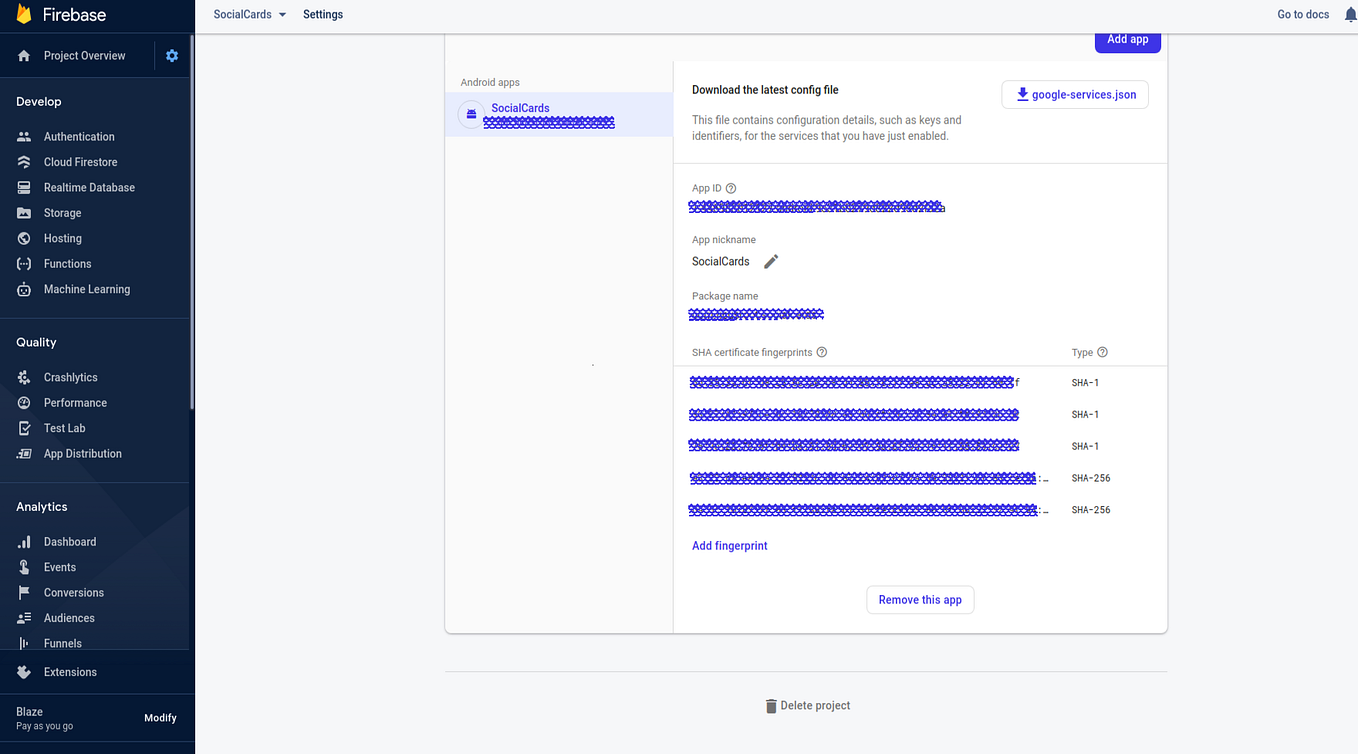The width and height of the screenshot is (1358, 754).
Task: Go to Project Overview
Action: pyautogui.click(x=87, y=55)
